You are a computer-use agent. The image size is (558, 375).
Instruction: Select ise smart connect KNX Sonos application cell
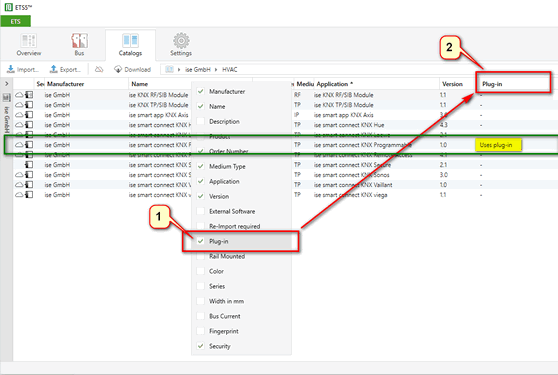coord(351,175)
